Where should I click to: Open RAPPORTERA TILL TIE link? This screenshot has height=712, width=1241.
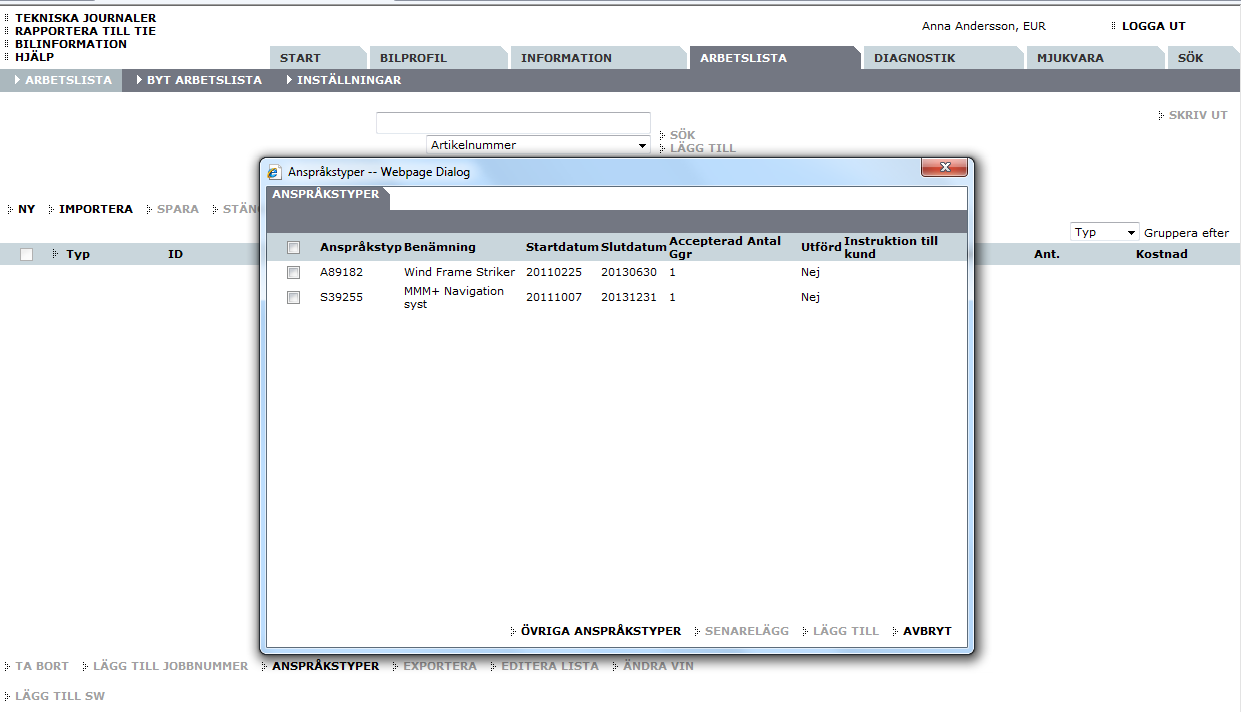click(85, 31)
